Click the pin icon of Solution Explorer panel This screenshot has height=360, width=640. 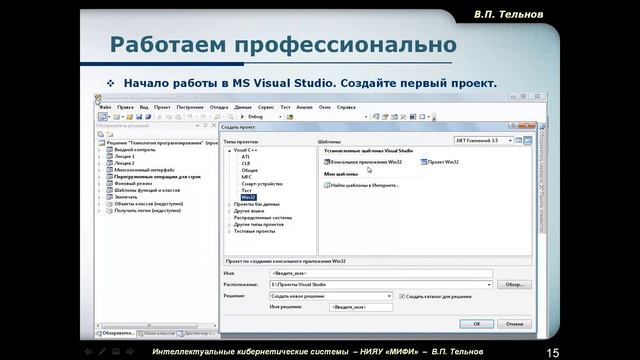click(x=205, y=126)
